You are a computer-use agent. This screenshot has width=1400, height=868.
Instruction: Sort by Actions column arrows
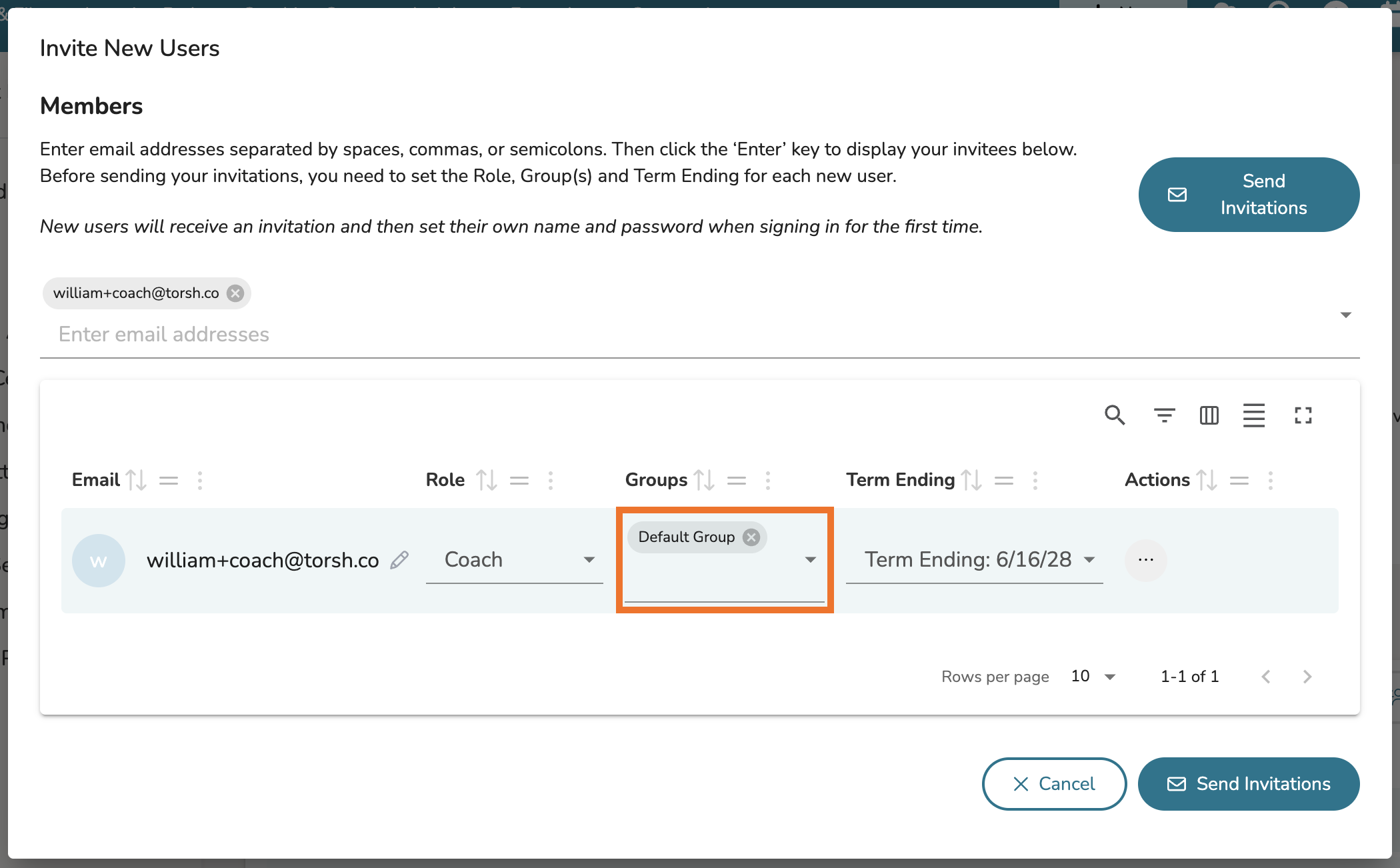pos(1207,480)
